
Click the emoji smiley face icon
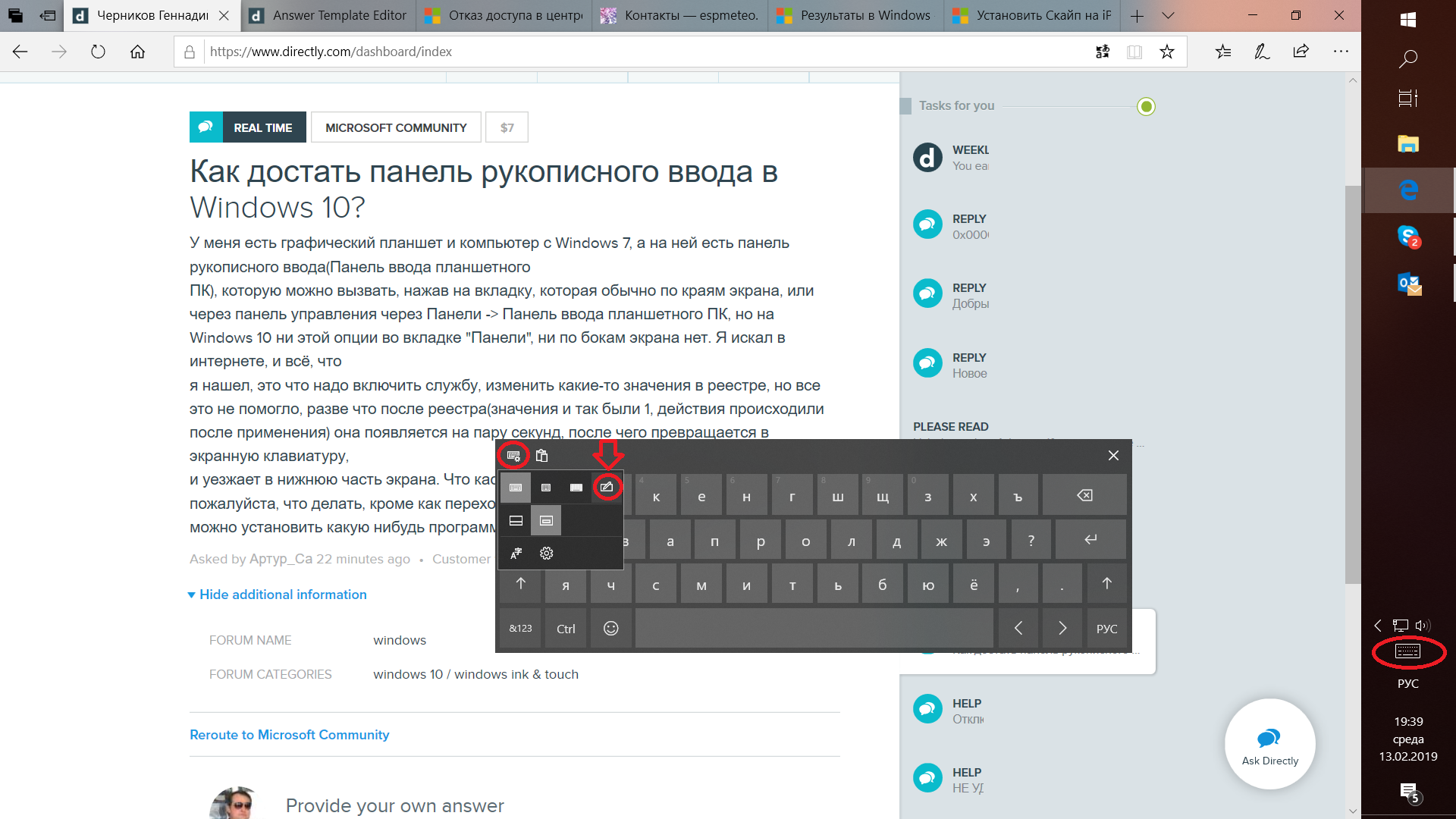[610, 628]
